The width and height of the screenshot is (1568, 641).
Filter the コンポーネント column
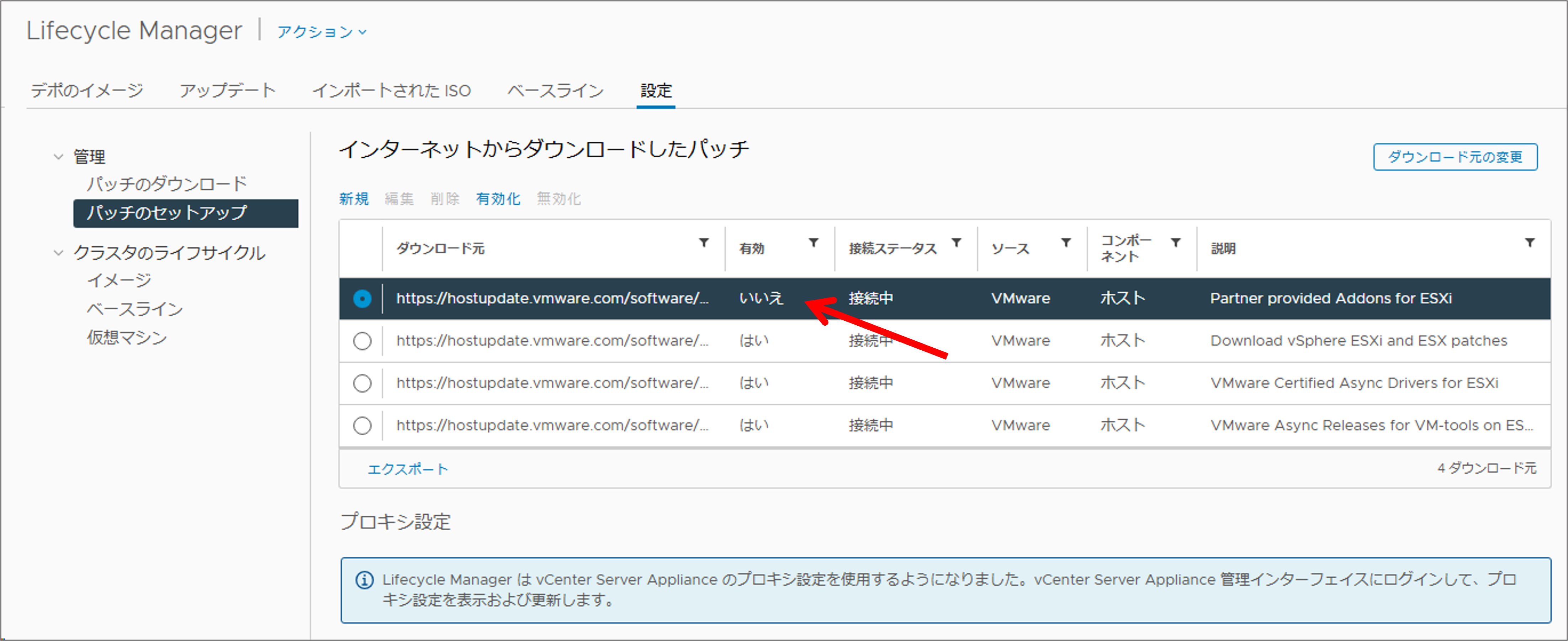1175,242
